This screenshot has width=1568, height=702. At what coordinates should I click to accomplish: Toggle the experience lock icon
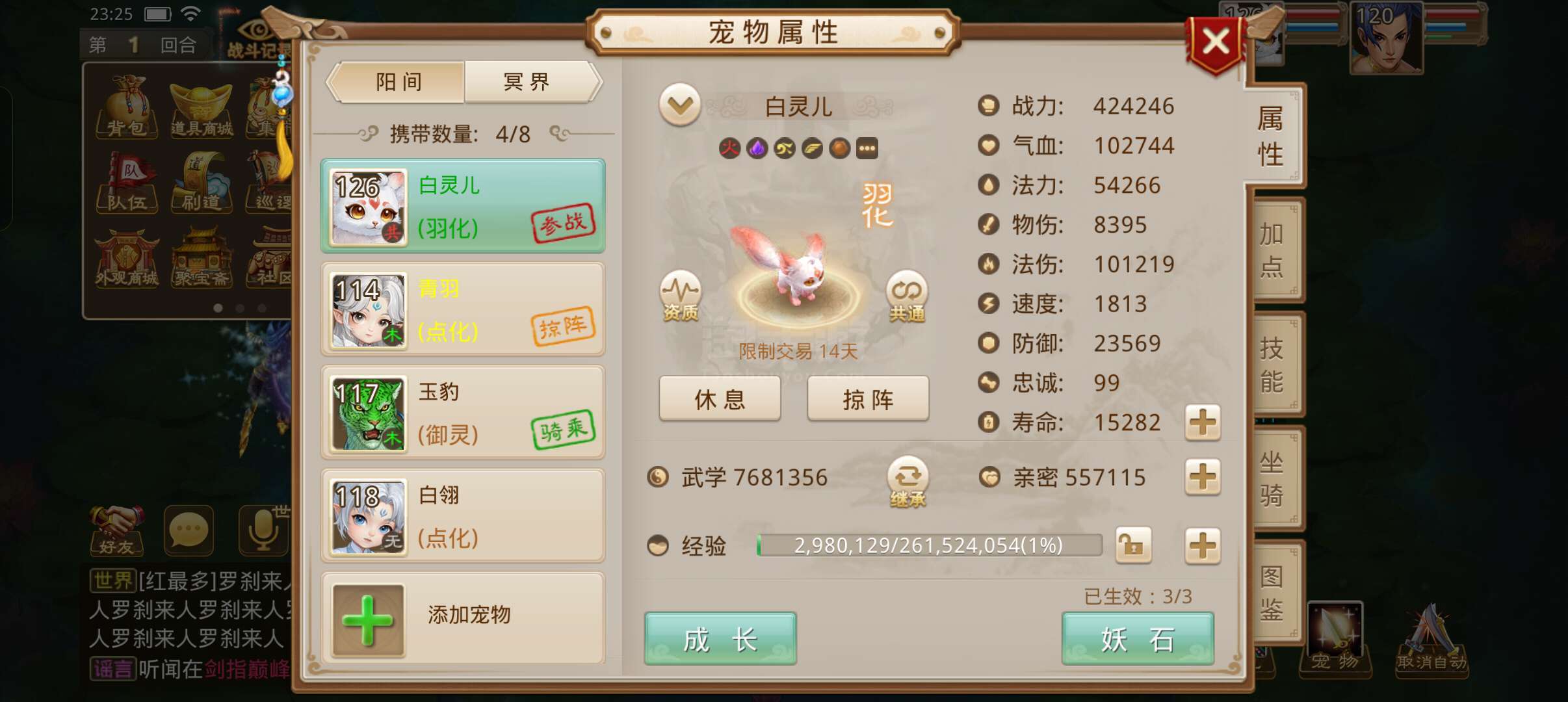click(1133, 545)
